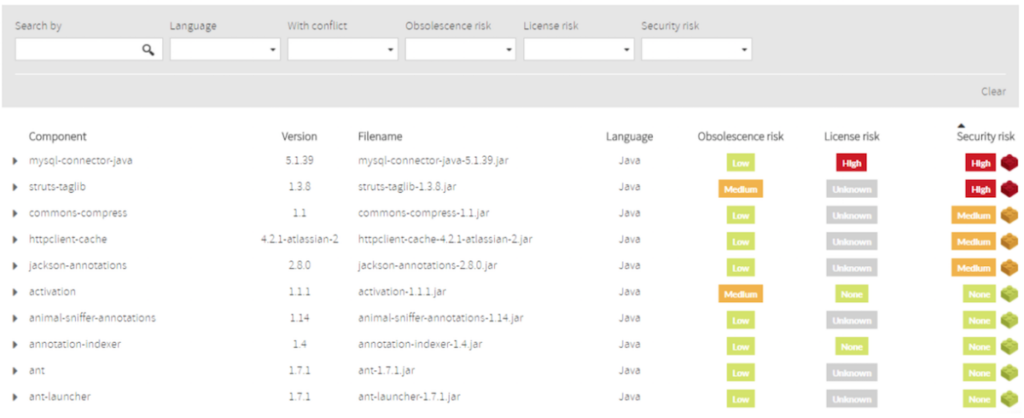1024x418 pixels.
Task: Open the With conflict filter dropdown
Action: 343,50
